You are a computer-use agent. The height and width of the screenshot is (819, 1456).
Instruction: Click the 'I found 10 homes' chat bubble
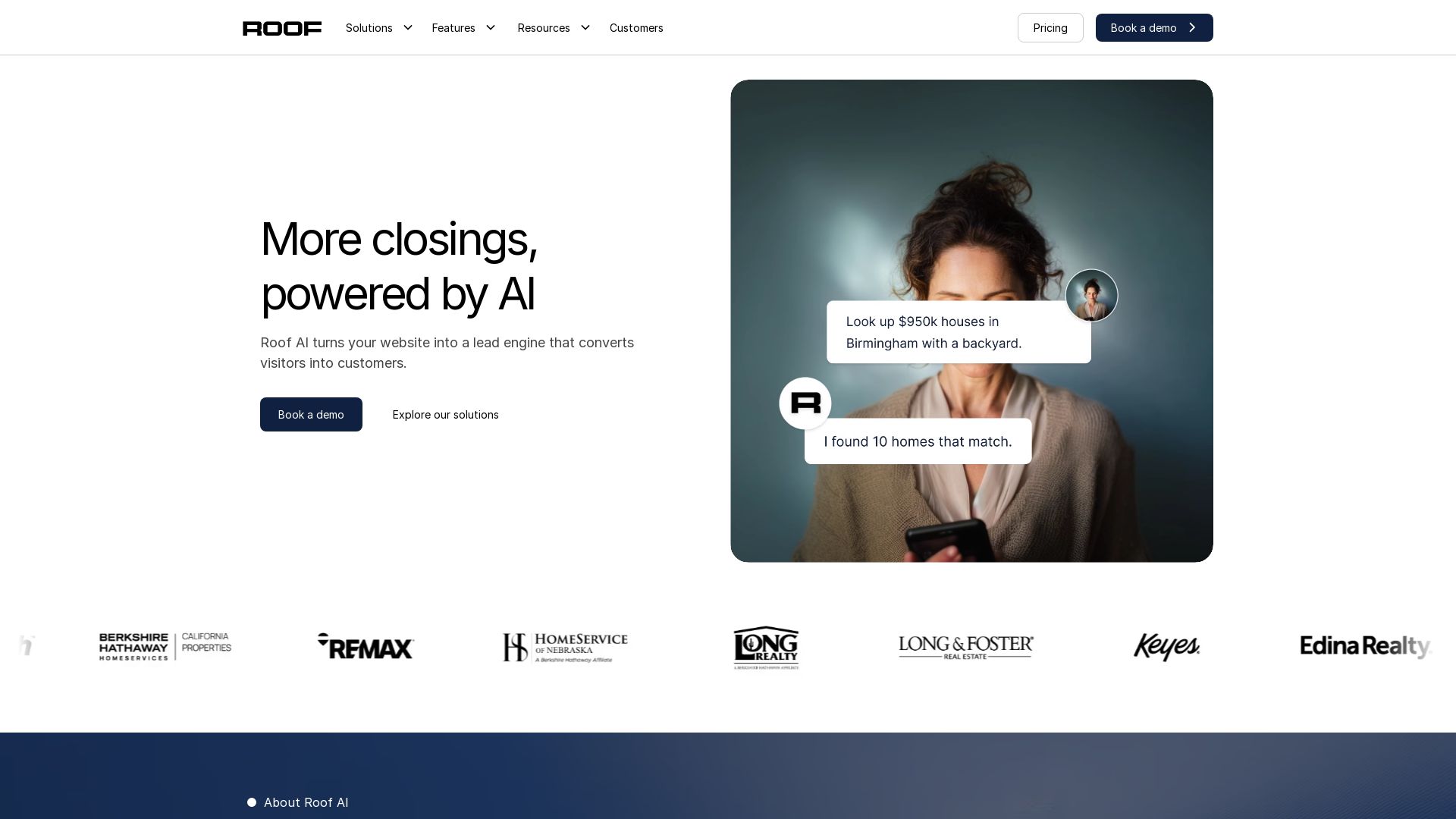(x=918, y=441)
